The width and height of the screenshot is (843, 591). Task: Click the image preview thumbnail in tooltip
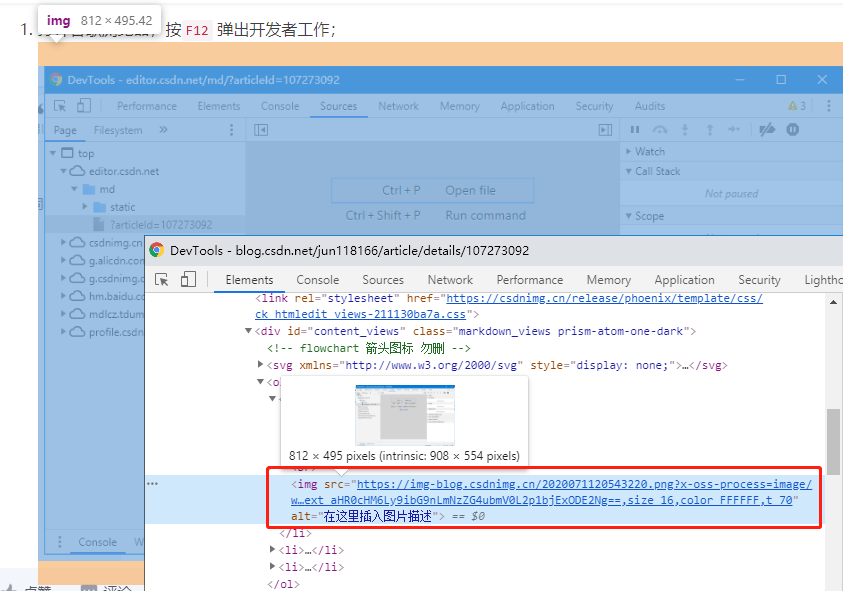405,415
